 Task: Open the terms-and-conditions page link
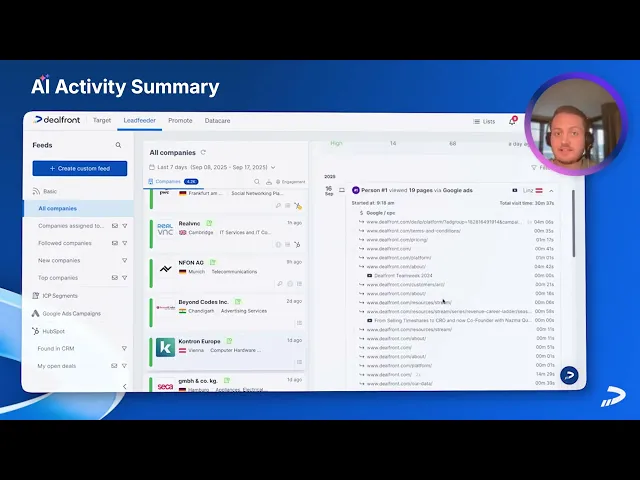[x=413, y=231]
